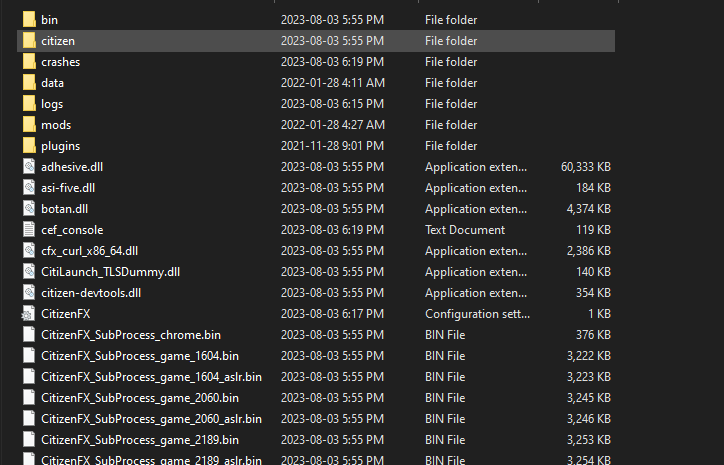Select the data folder name

[x=53, y=83]
